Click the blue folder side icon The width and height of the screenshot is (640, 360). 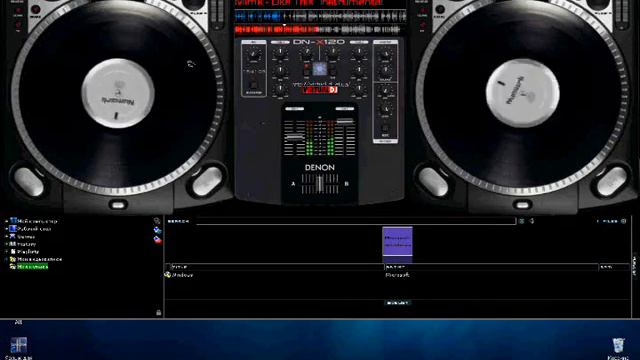click(x=157, y=230)
